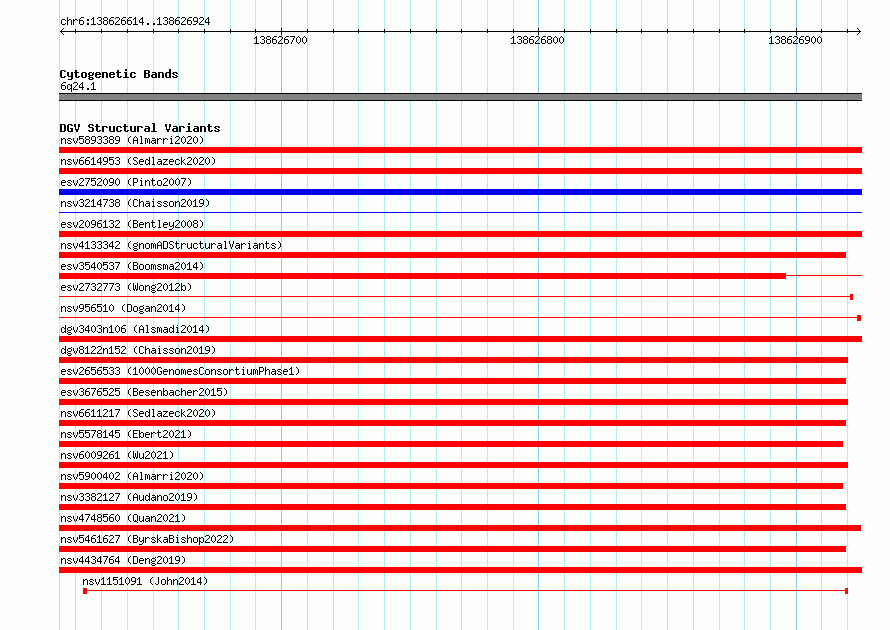Click the gray 6q24.1 cytogenetic band bar
Viewport: 890px width, 630px height.
click(460, 97)
